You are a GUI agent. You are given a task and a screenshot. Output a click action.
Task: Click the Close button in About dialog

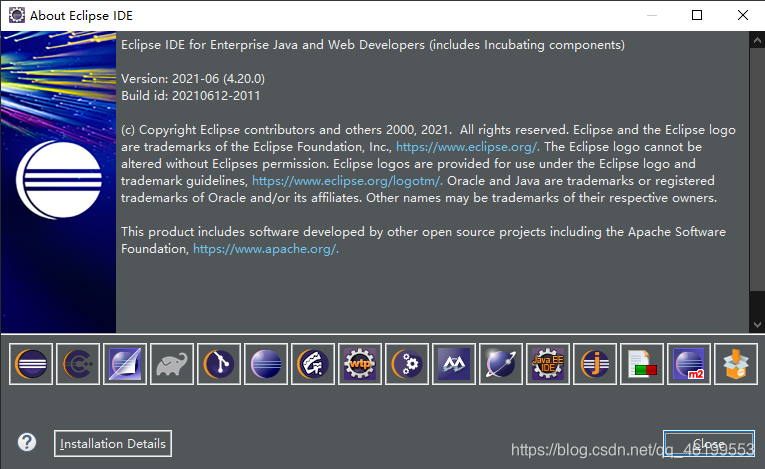tap(709, 444)
